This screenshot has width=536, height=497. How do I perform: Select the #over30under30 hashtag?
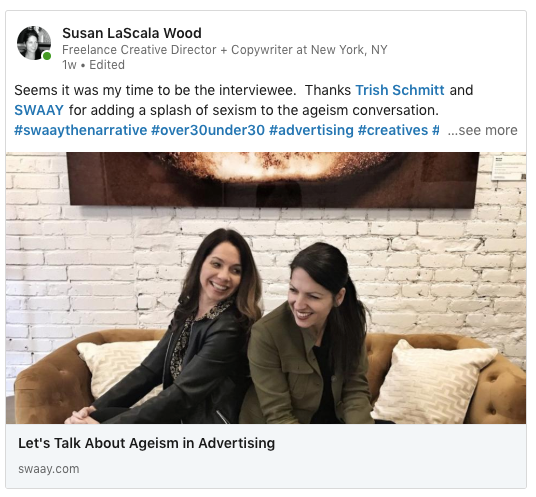click(208, 130)
